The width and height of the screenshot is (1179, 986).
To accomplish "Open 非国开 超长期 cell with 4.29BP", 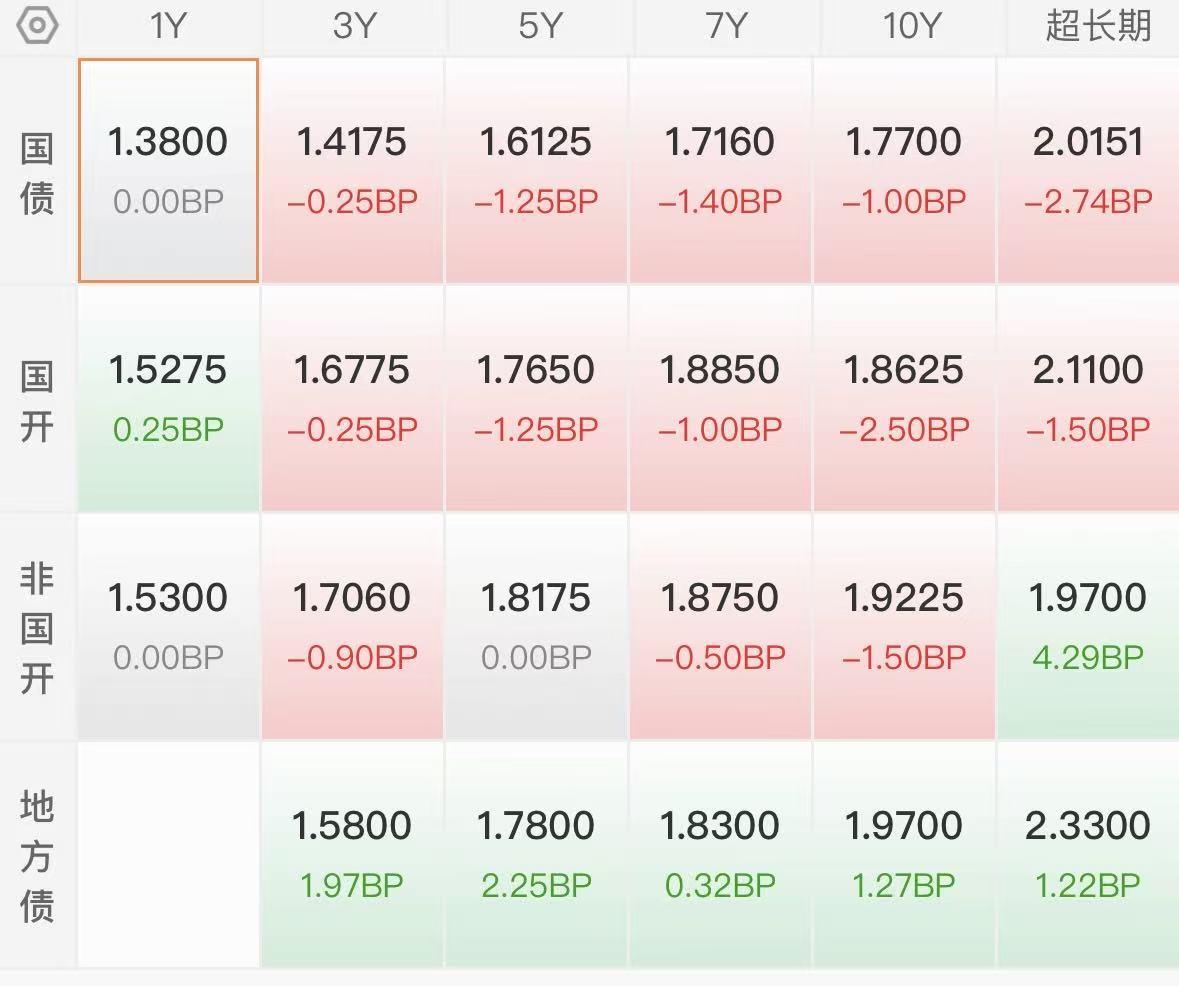I will click(x=1089, y=626).
